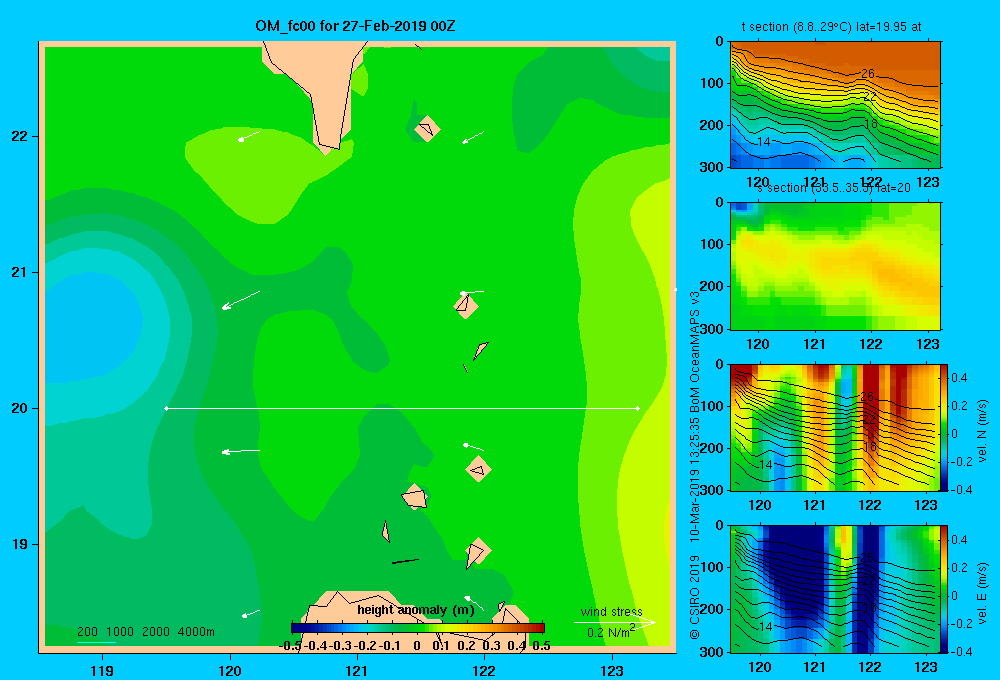Click the '14' isotherm label in temperature section
The height and width of the screenshot is (680, 1000).
point(764,142)
